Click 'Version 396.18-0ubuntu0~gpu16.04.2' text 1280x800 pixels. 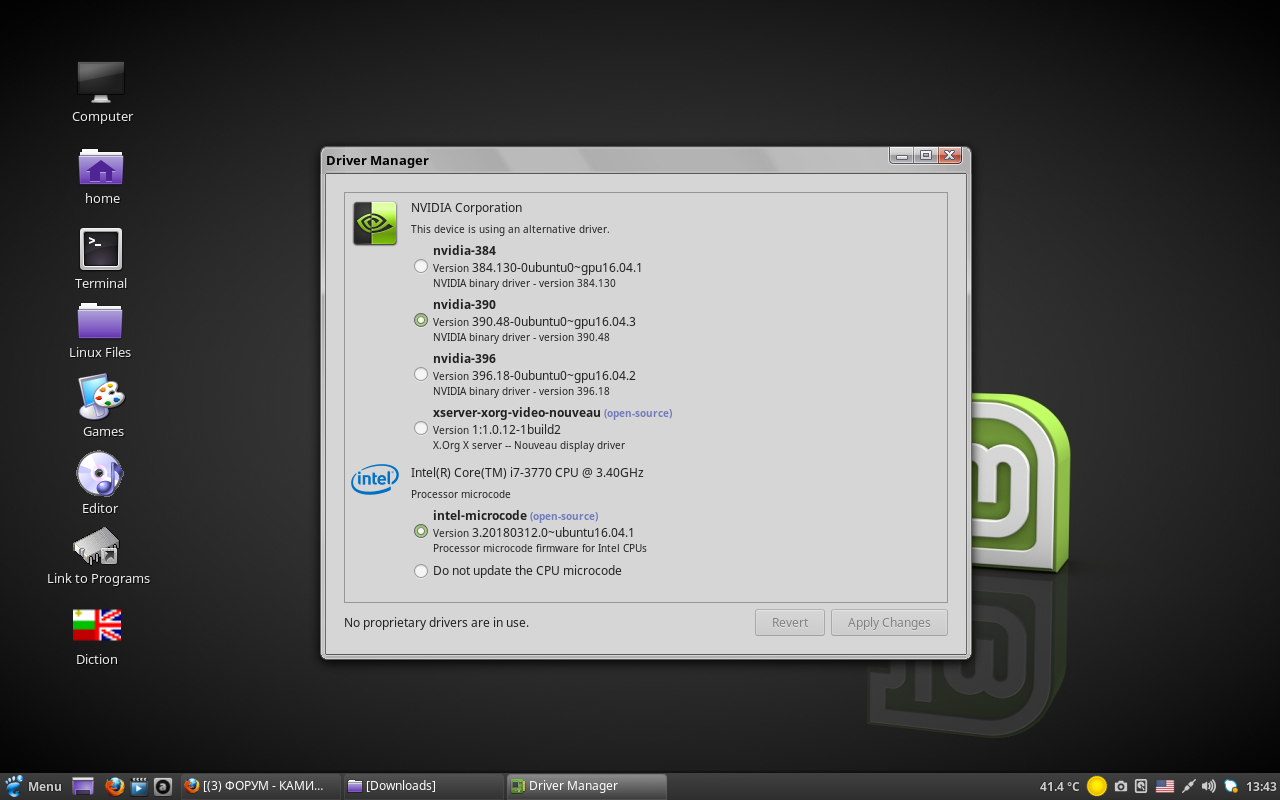[x=534, y=376]
